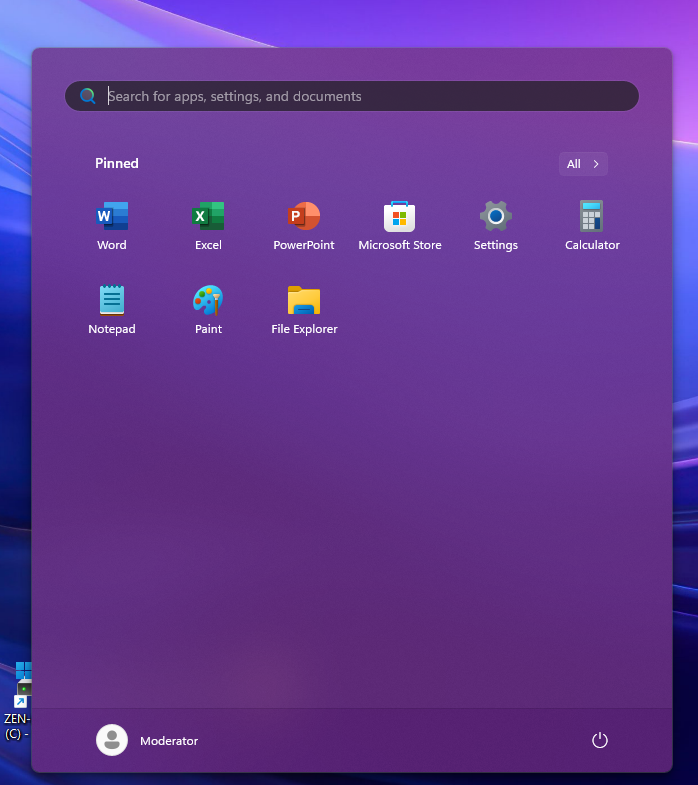This screenshot has height=785, width=698.
Task: Open Notepad from pinned apps
Action: click(x=112, y=310)
